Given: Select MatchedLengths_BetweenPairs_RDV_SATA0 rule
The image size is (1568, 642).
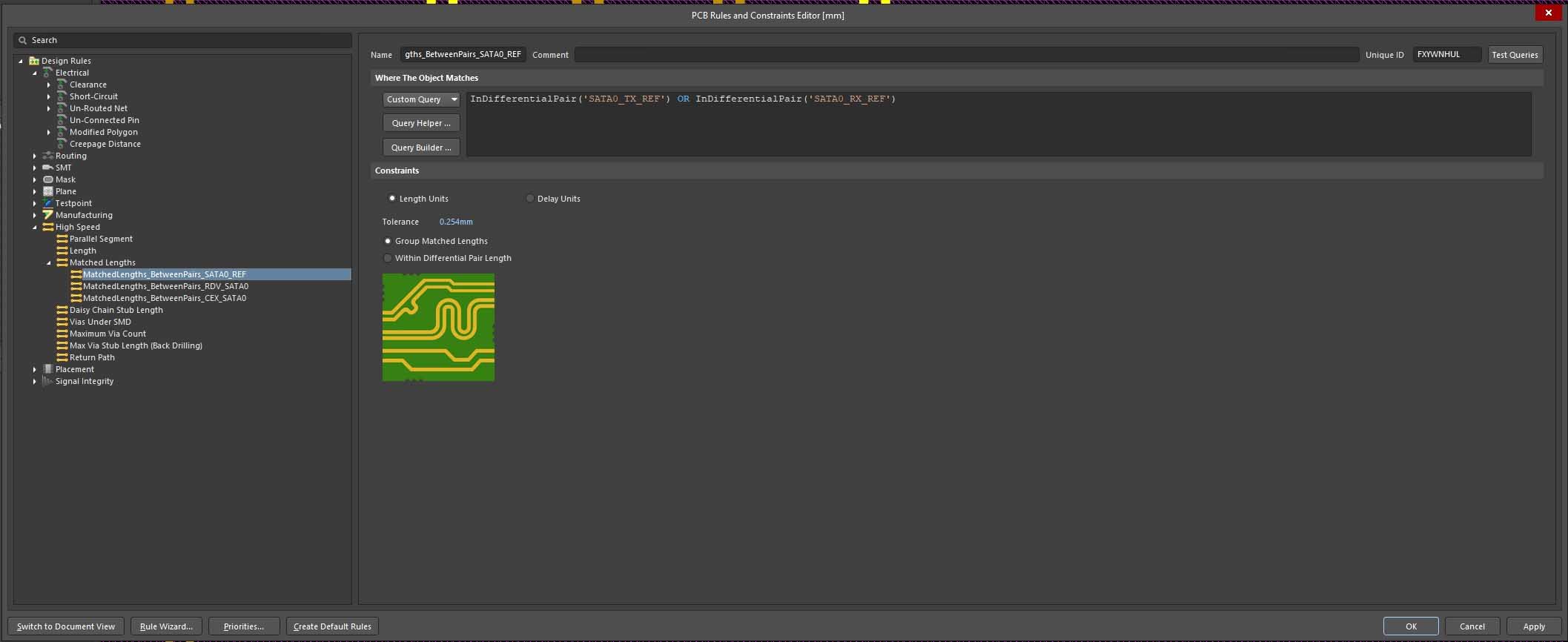Looking at the screenshot, I should 165,286.
